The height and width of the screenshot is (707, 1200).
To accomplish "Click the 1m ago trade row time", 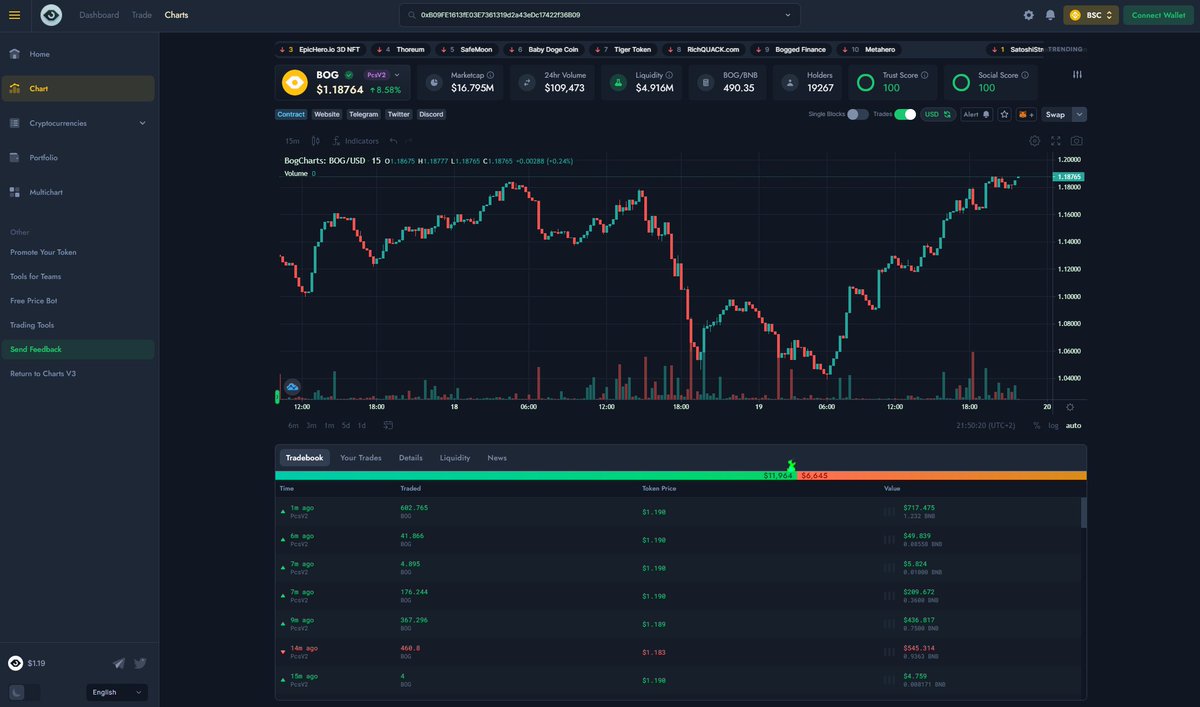I will coord(302,508).
